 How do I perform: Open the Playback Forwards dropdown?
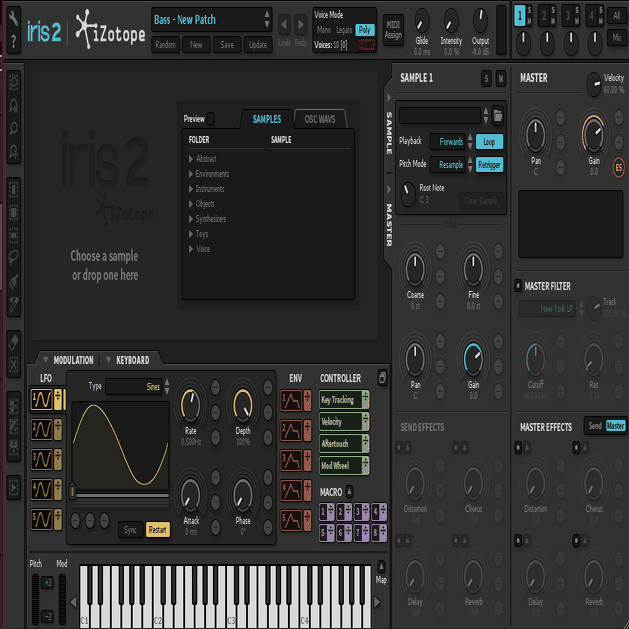[x=448, y=142]
